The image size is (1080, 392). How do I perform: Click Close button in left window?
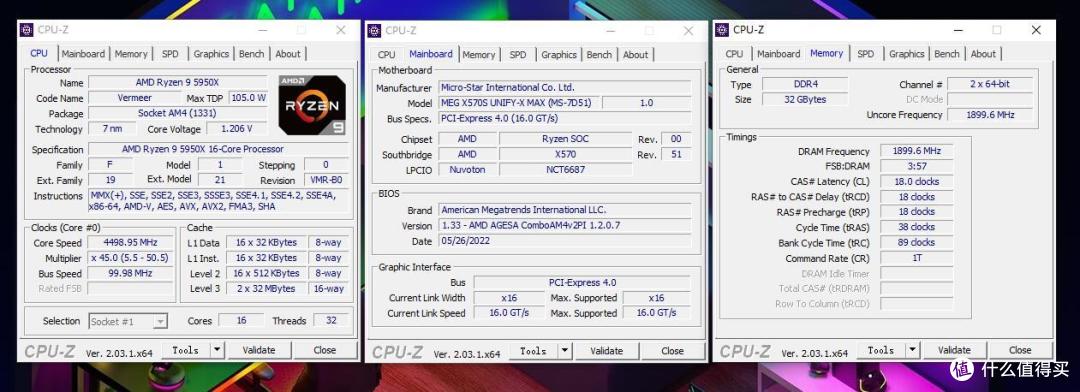[x=324, y=350]
